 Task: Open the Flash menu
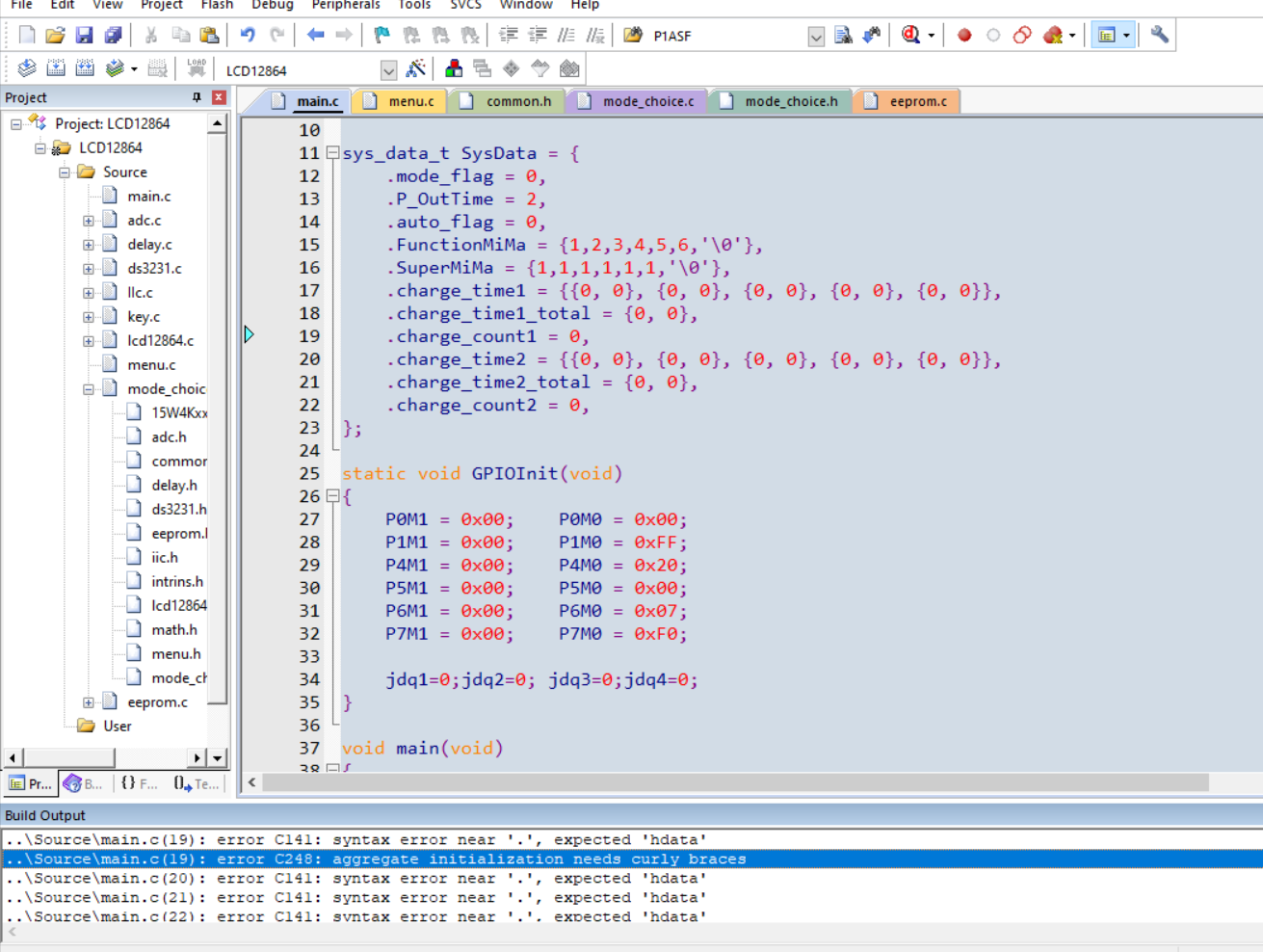pyautogui.click(x=217, y=5)
